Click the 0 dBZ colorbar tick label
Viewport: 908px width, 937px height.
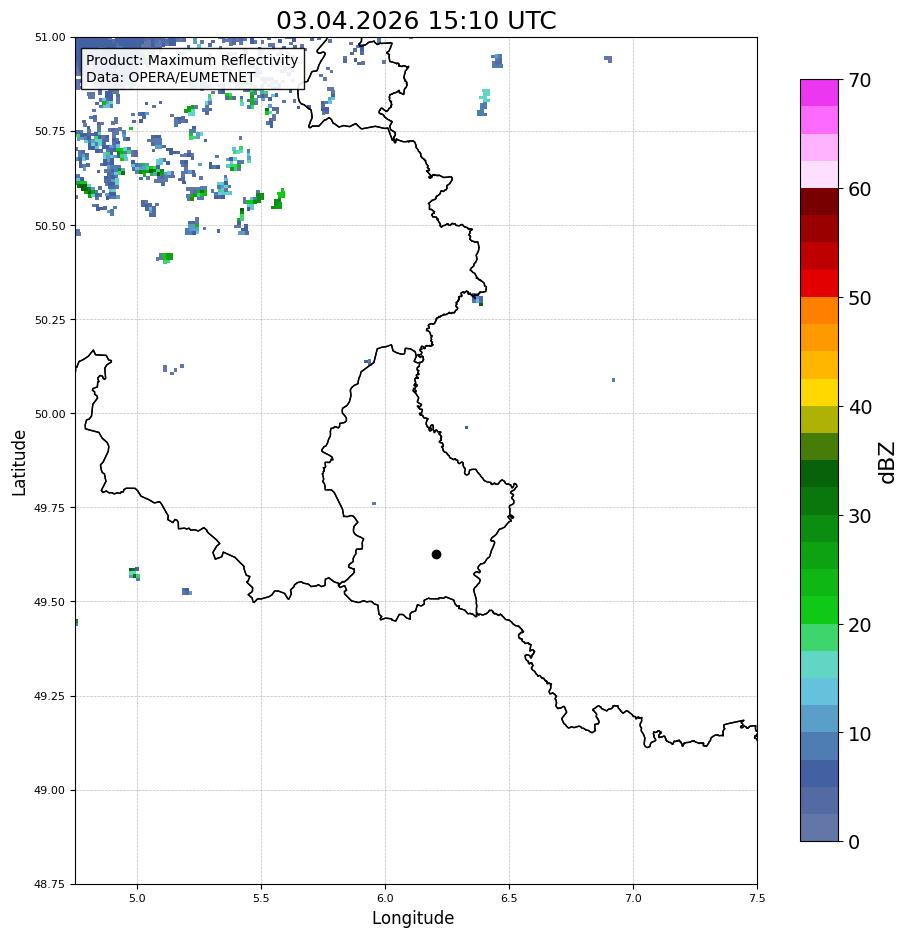coord(854,842)
